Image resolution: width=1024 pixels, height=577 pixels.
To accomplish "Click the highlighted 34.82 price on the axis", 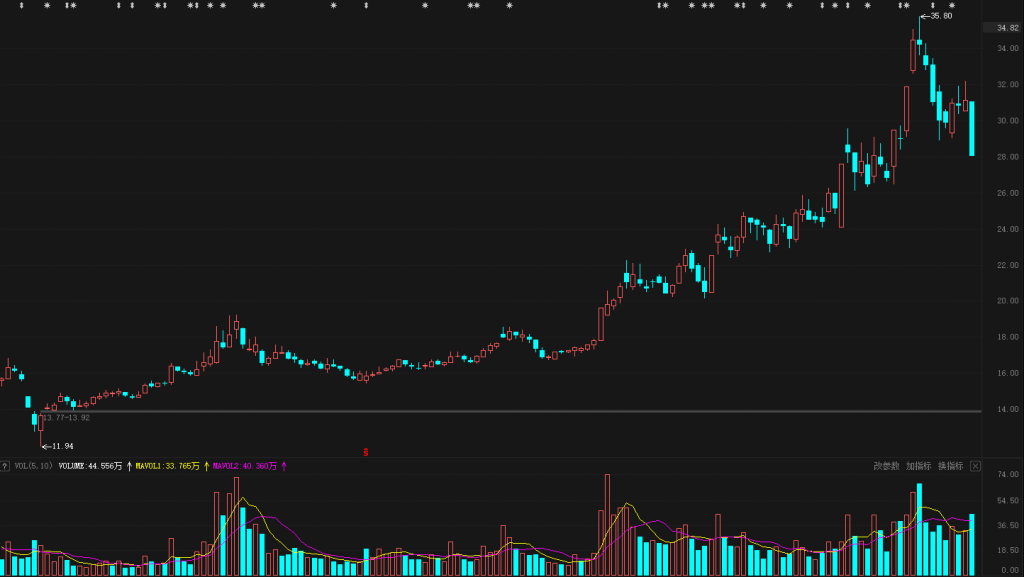I will [x=1000, y=28].
